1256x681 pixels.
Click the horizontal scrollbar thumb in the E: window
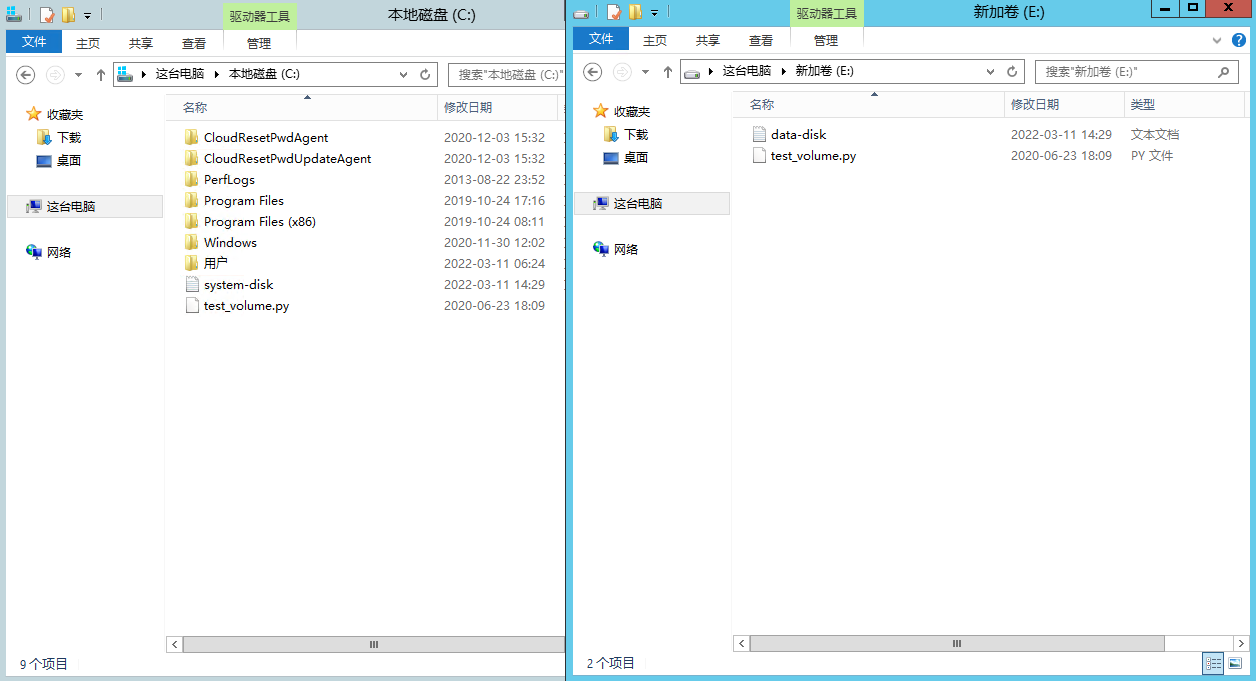pyautogui.click(x=957, y=643)
